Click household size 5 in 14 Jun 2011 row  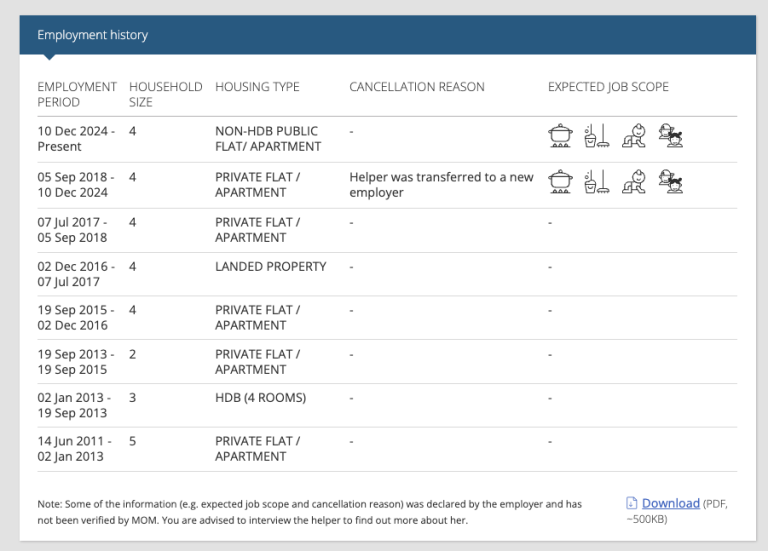pos(132,441)
